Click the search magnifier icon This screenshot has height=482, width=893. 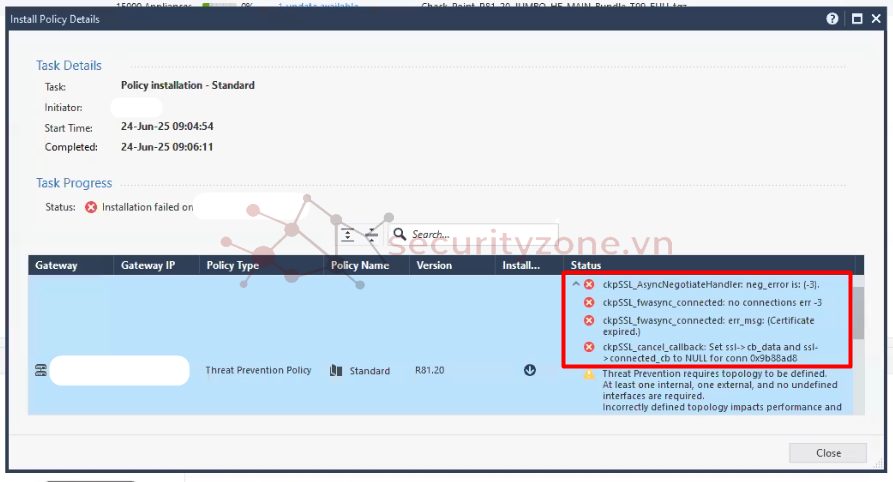click(400, 234)
